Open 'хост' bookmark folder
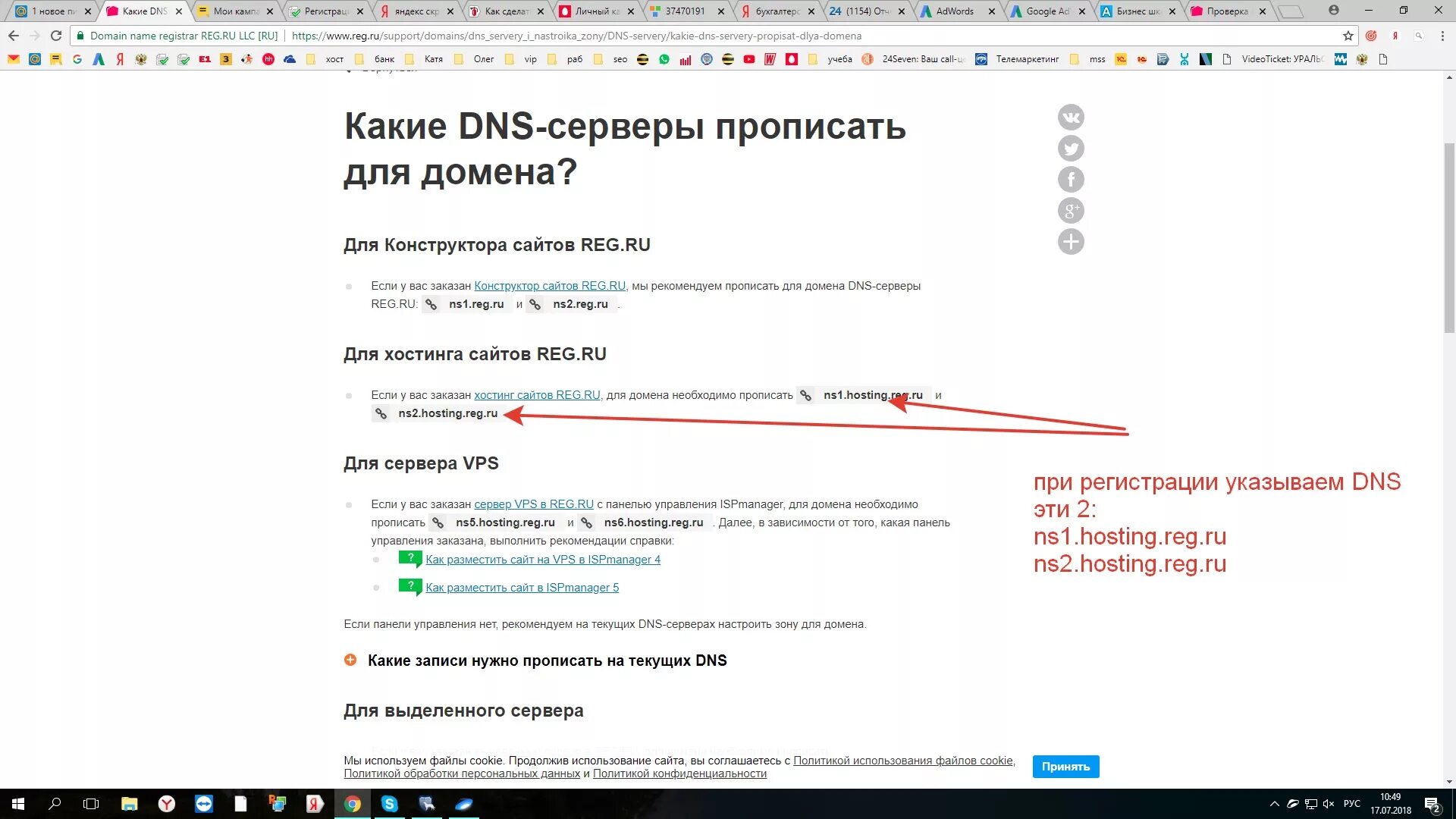 pos(327,59)
